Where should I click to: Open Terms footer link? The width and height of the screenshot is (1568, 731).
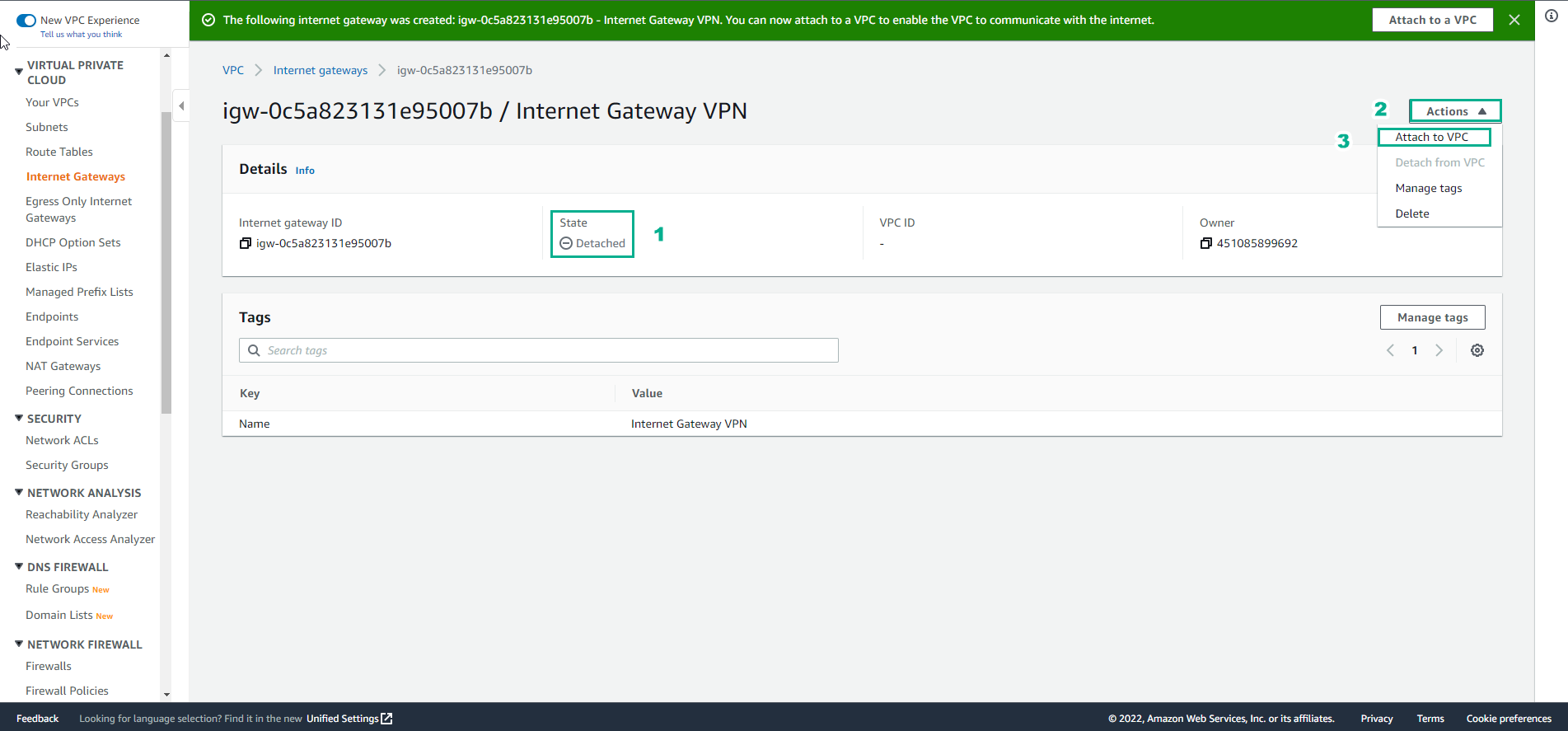click(1430, 719)
